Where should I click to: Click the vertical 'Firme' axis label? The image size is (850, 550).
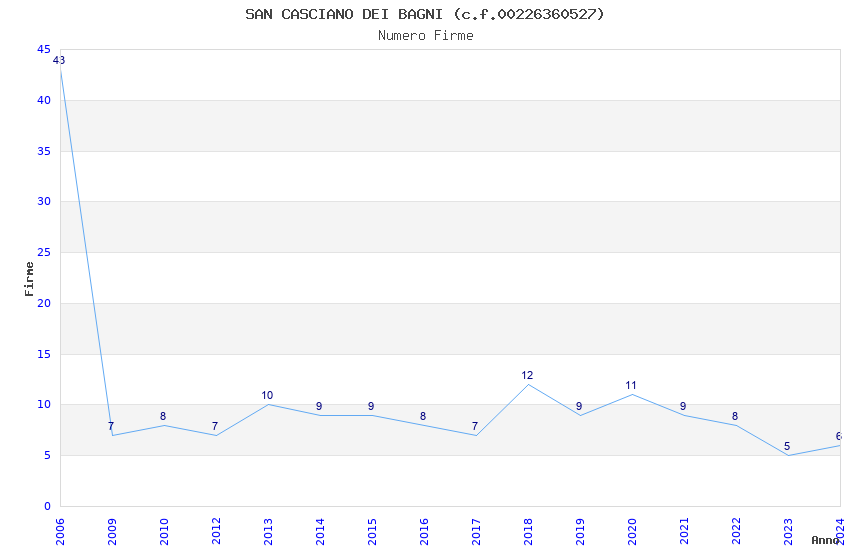point(29,279)
